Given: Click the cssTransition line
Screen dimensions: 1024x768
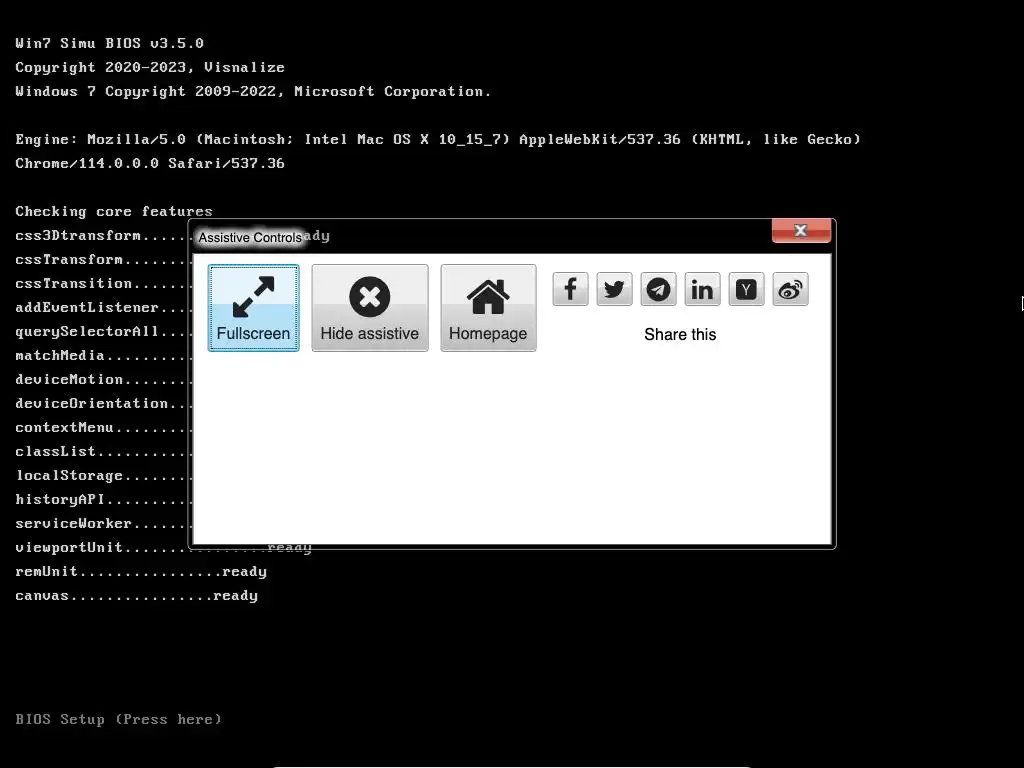Looking at the screenshot, I should (x=102, y=283).
